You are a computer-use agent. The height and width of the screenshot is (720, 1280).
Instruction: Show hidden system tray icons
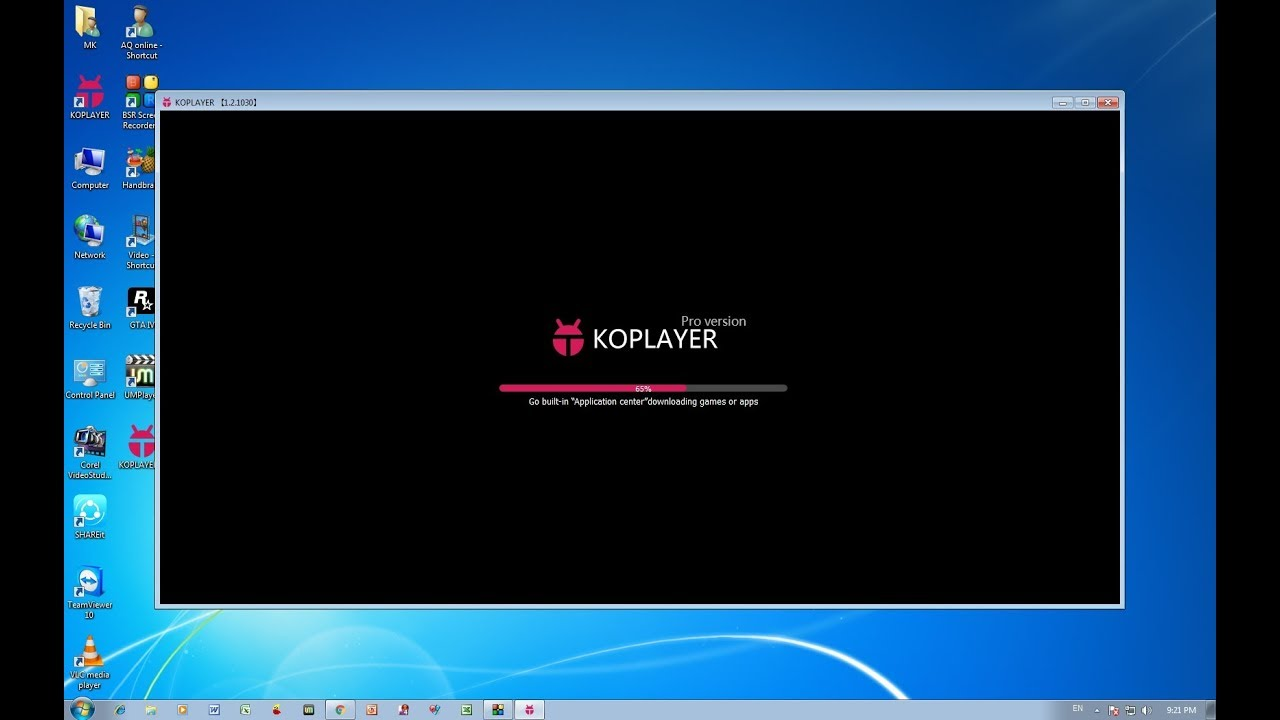click(1097, 710)
